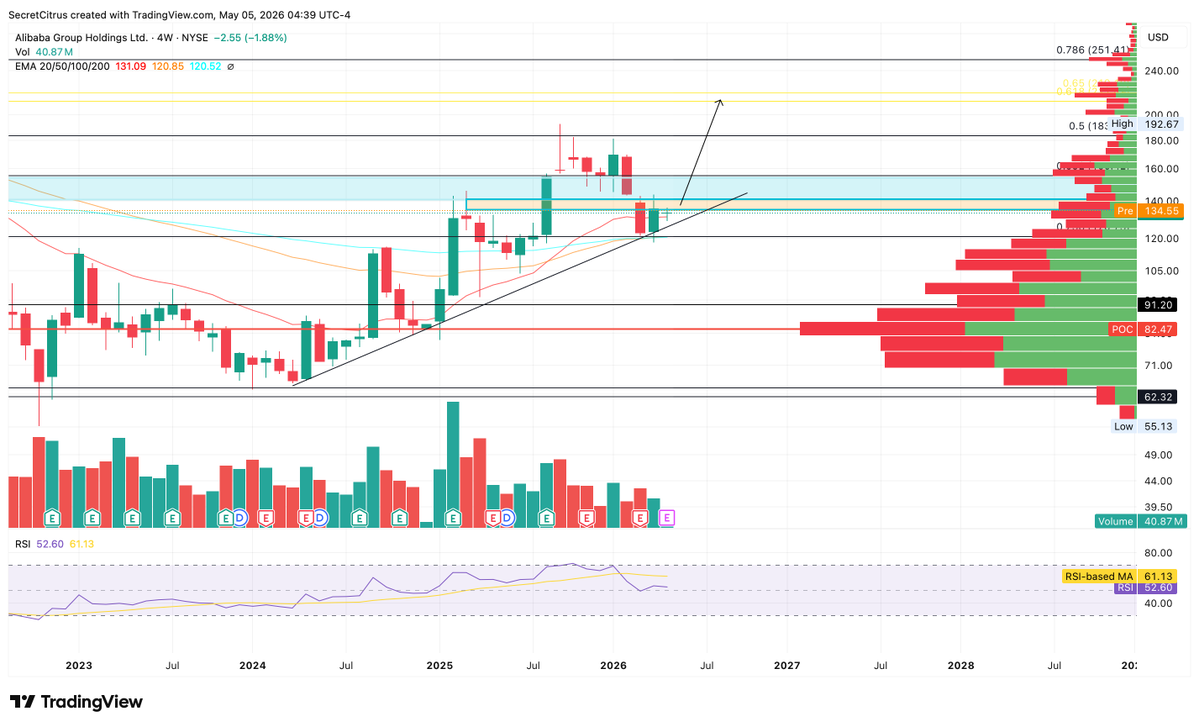Click the Volume 40.87 M axis label
Image resolution: width=1199 pixels, height=727 pixels.
click(1140, 521)
